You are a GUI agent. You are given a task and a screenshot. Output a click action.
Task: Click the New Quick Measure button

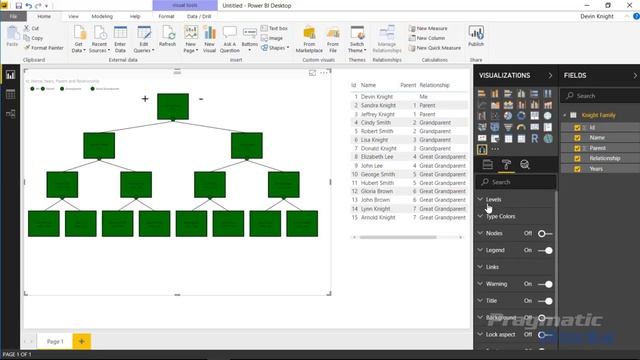click(x=435, y=48)
